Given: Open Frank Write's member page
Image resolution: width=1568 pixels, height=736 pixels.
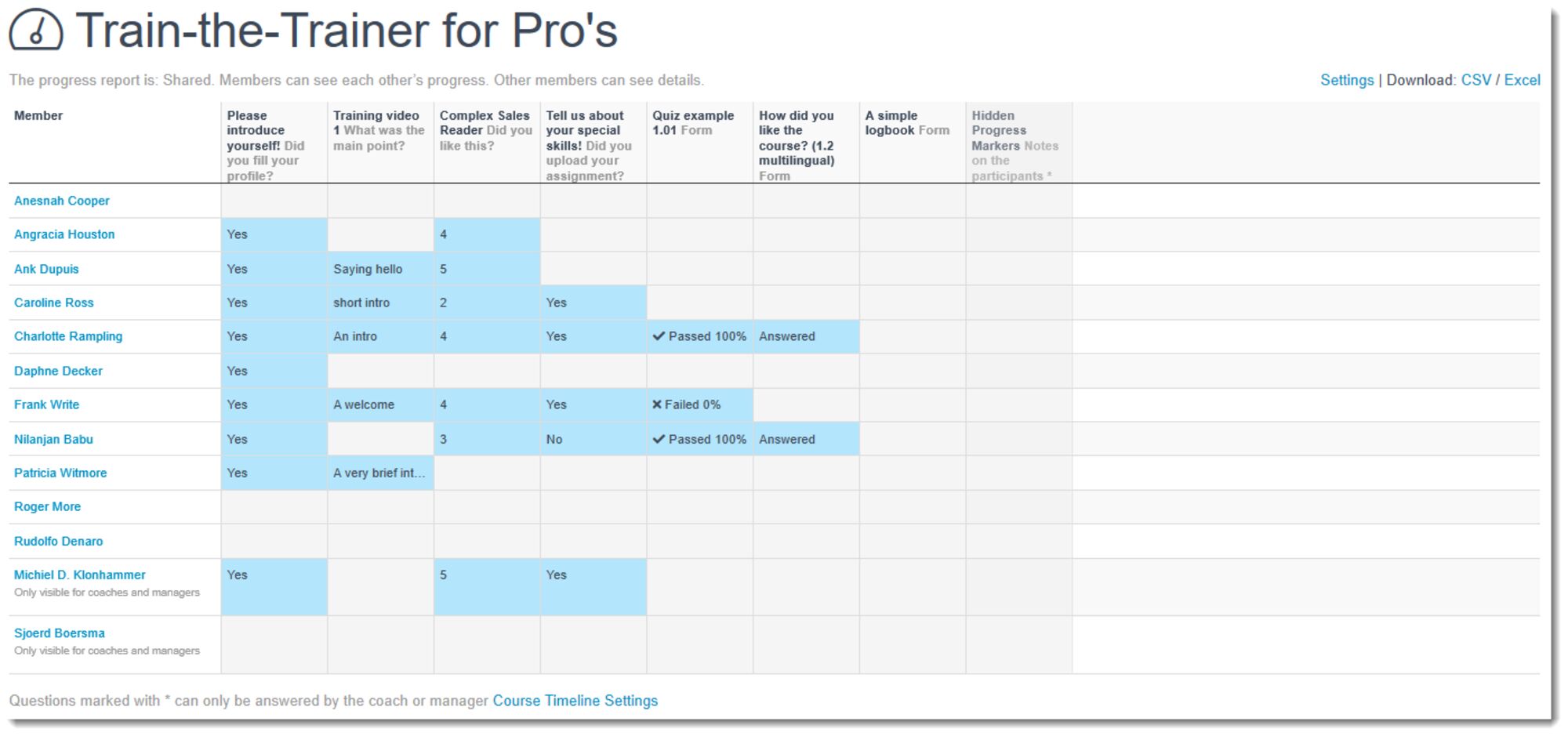Looking at the screenshot, I should click(x=46, y=404).
